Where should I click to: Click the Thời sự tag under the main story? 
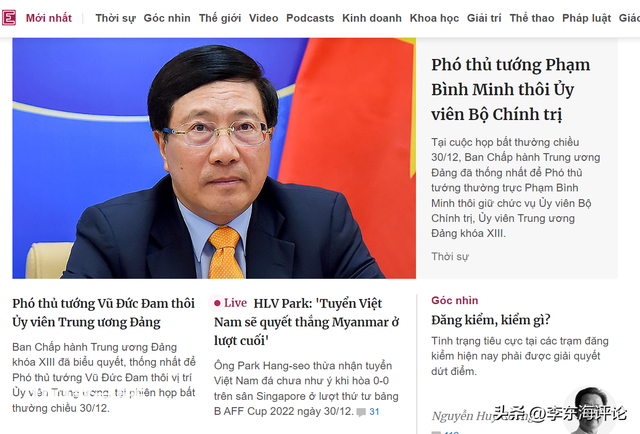click(x=450, y=257)
